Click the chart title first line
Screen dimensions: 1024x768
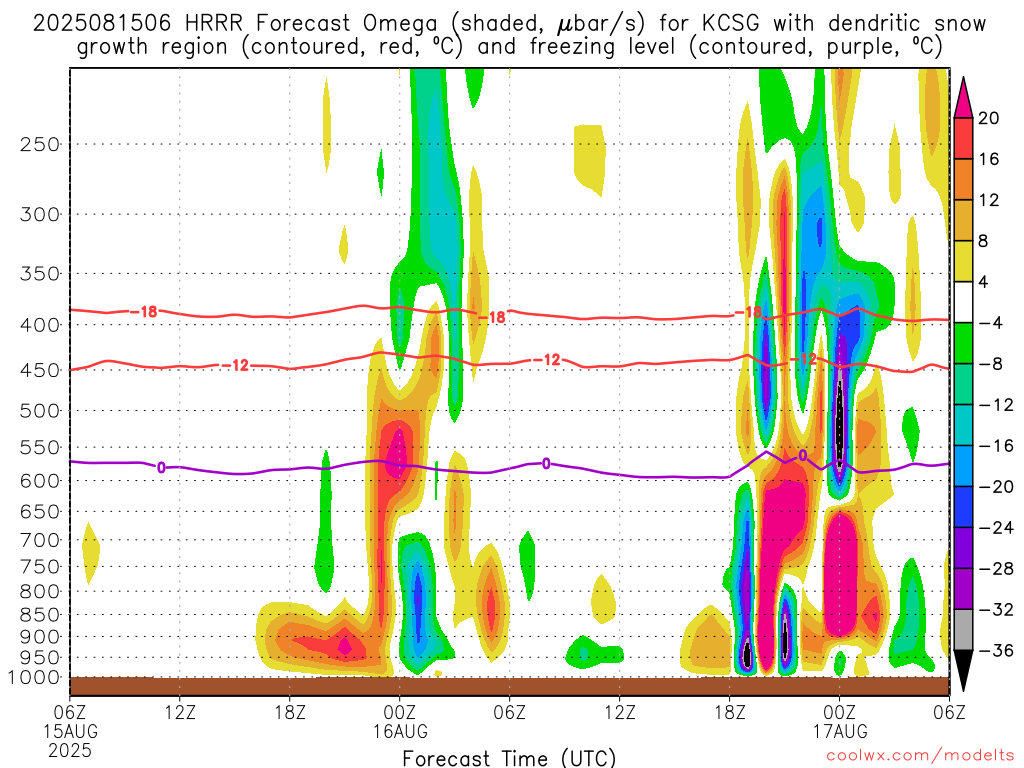click(x=509, y=23)
